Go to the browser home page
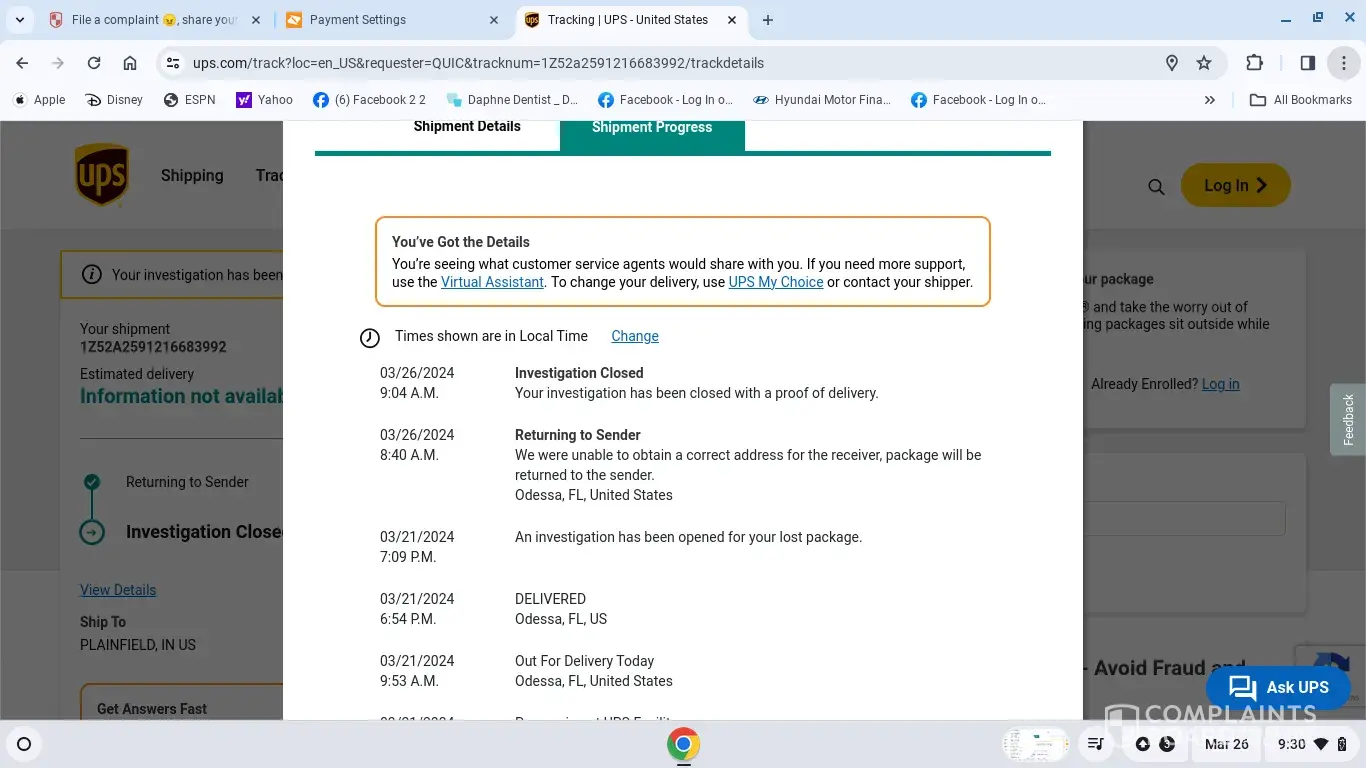 130,63
